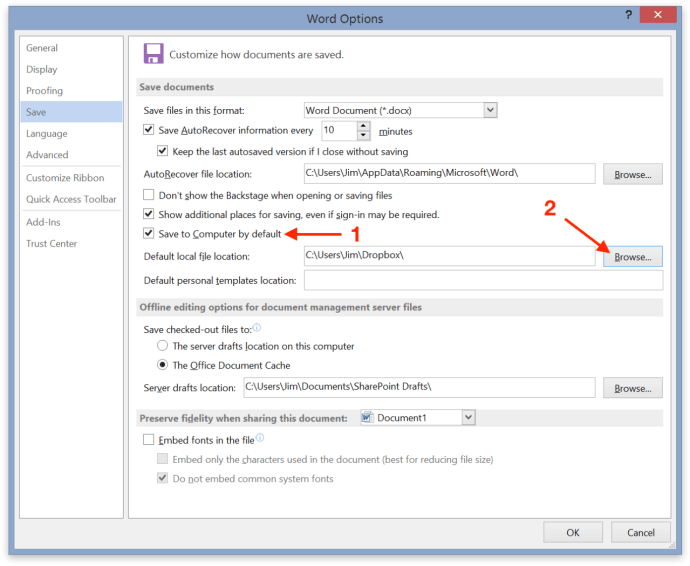This screenshot has height=566, width=690.
Task: Click the help question mark icon
Action: tap(629, 15)
